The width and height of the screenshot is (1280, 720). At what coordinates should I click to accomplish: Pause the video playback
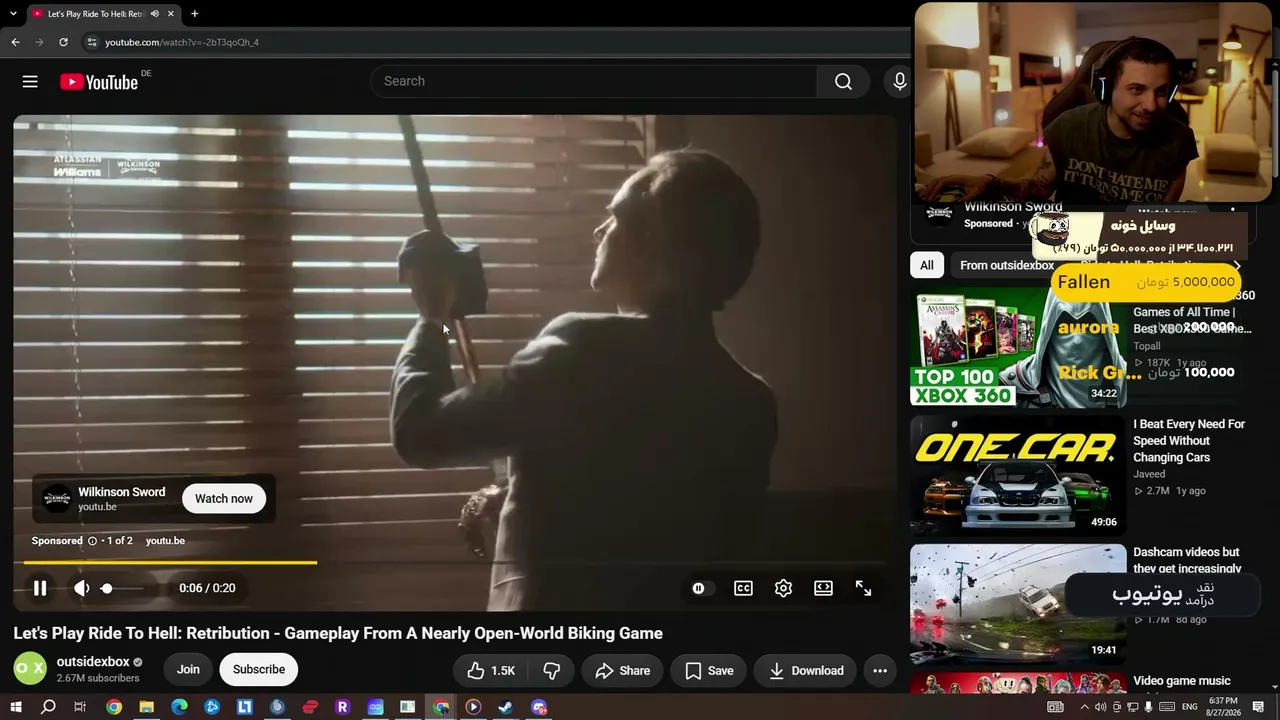[40, 588]
